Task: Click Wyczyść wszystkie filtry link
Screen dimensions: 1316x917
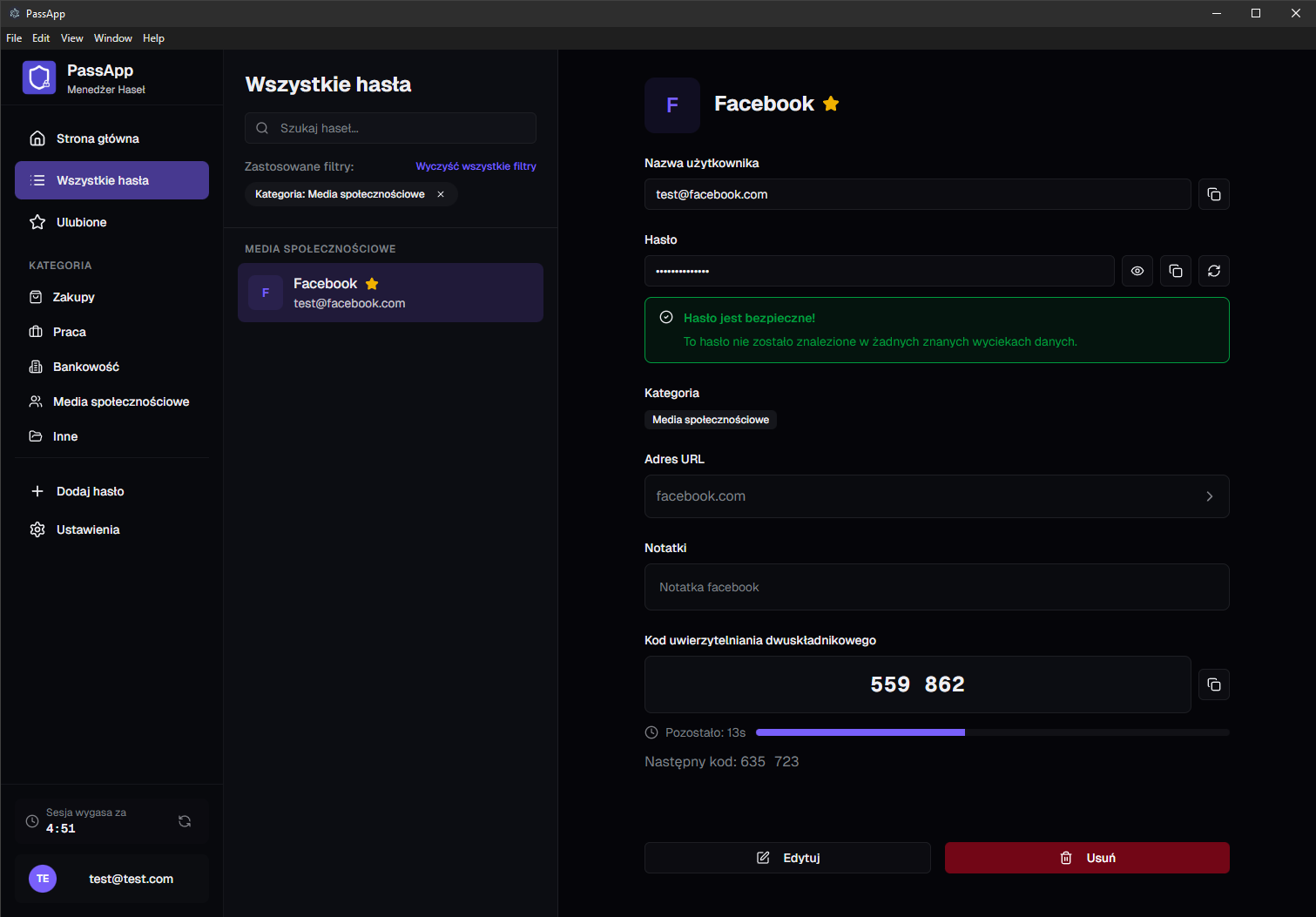Action: click(476, 166)
